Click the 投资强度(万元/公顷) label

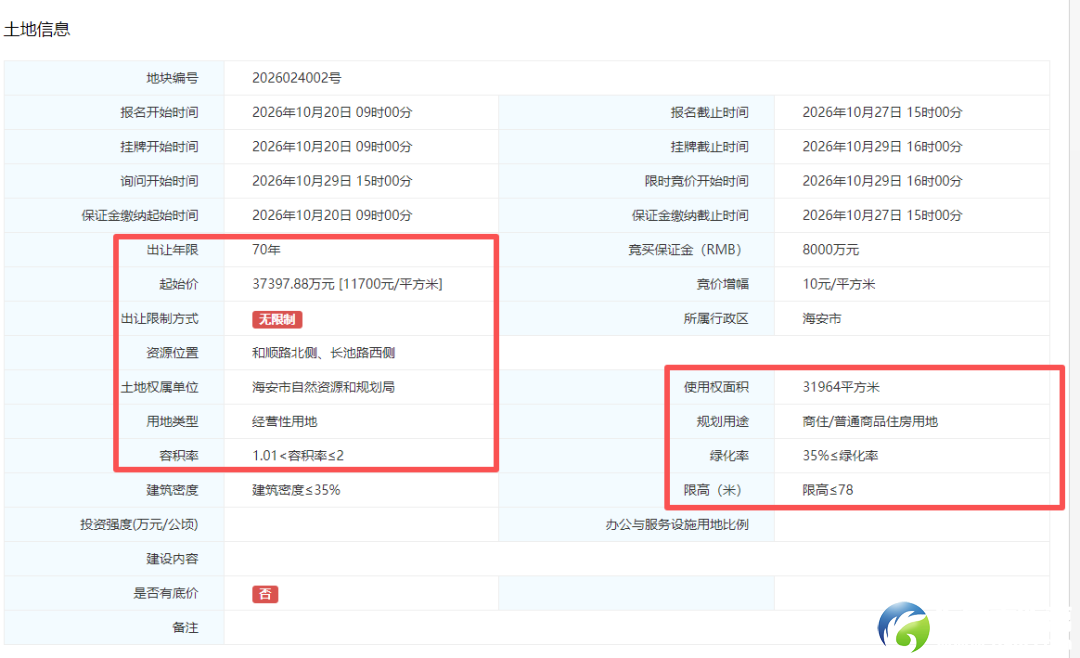139,525
